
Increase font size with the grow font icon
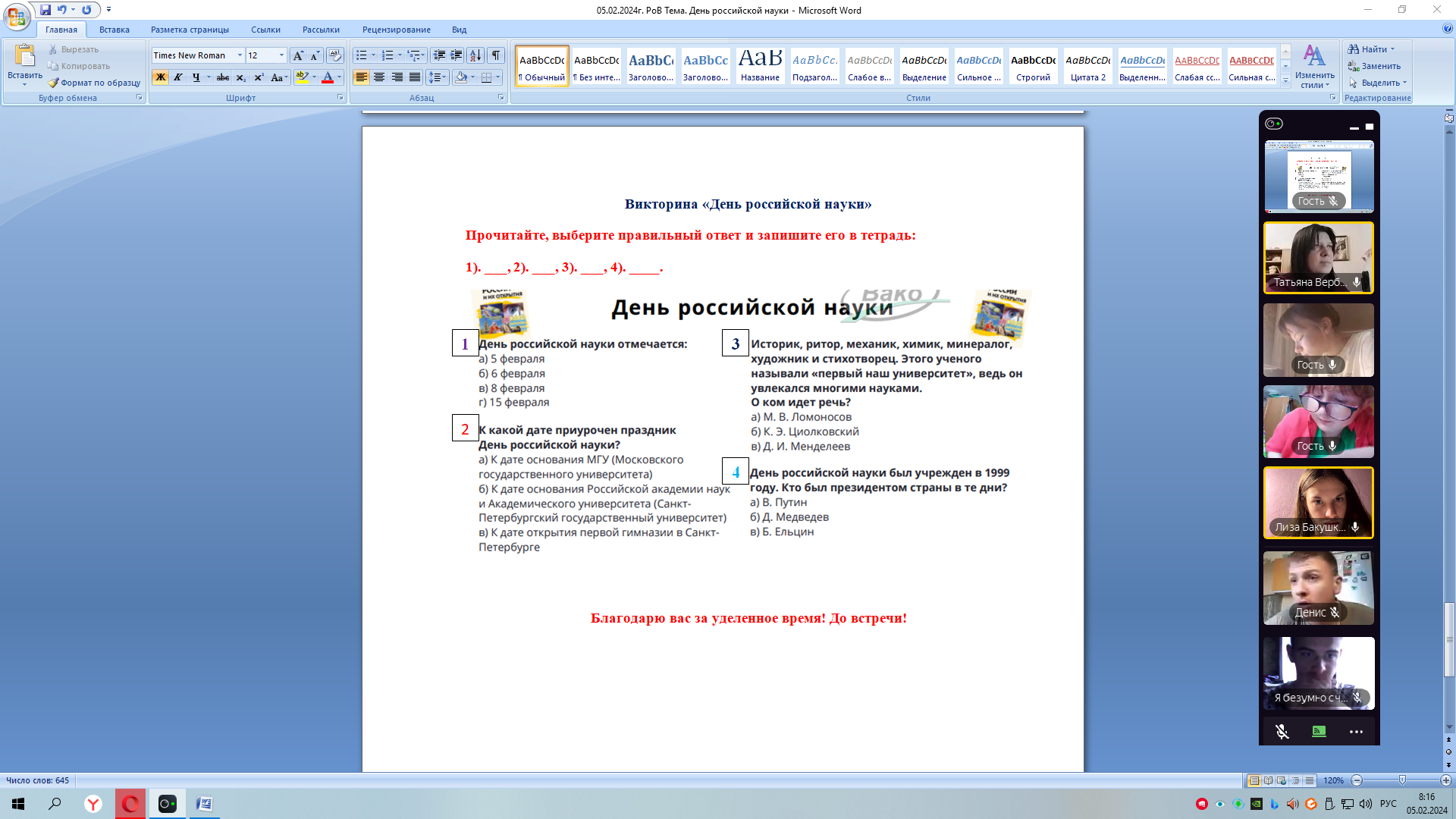click(x=298, y=55)
